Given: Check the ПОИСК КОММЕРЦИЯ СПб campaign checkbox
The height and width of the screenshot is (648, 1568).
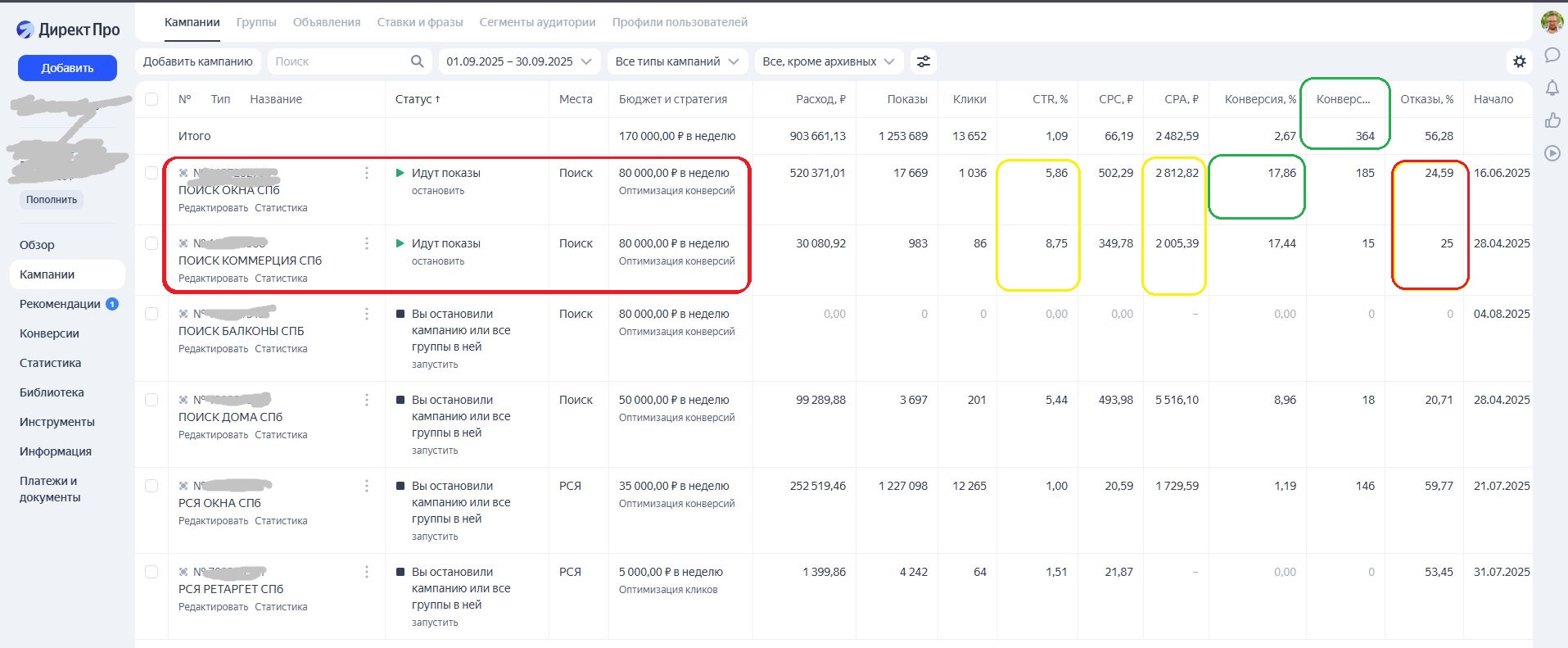Looking at the screenshot, I should click(x=151, y=243).
